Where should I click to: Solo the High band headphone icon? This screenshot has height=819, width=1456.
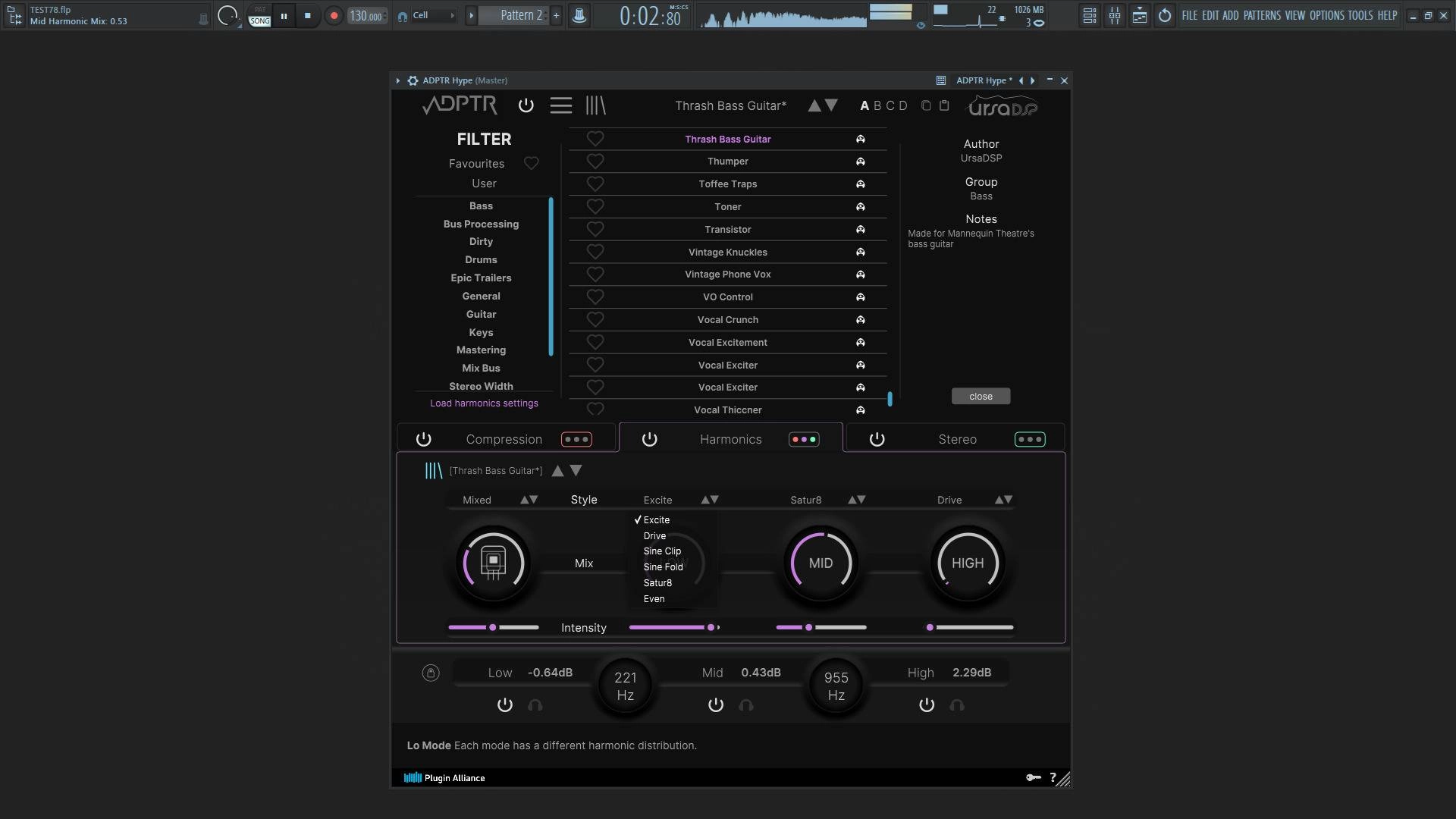pyautogui.click(x=957, y=705)
